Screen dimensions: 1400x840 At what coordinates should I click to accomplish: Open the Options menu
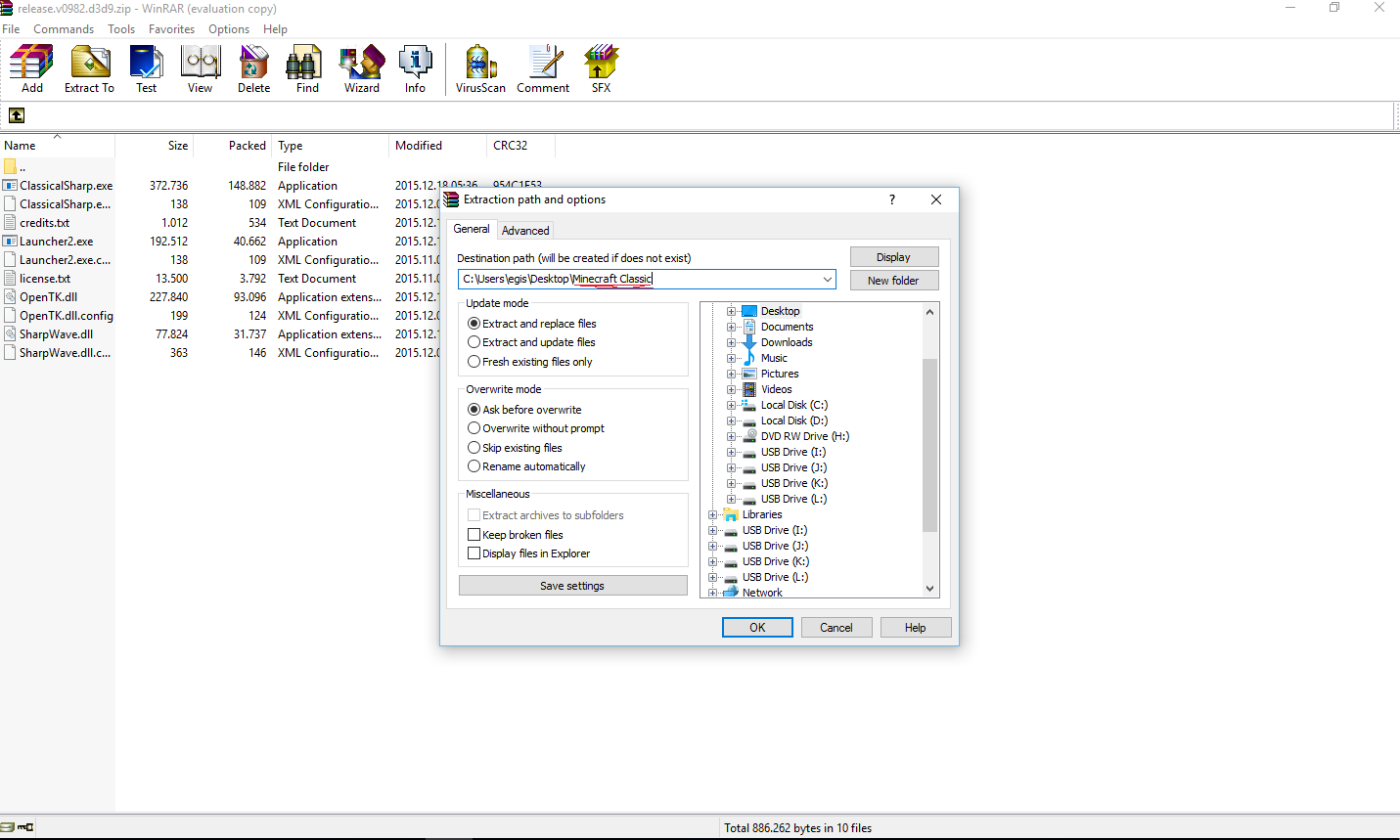[x=229, y=29]
